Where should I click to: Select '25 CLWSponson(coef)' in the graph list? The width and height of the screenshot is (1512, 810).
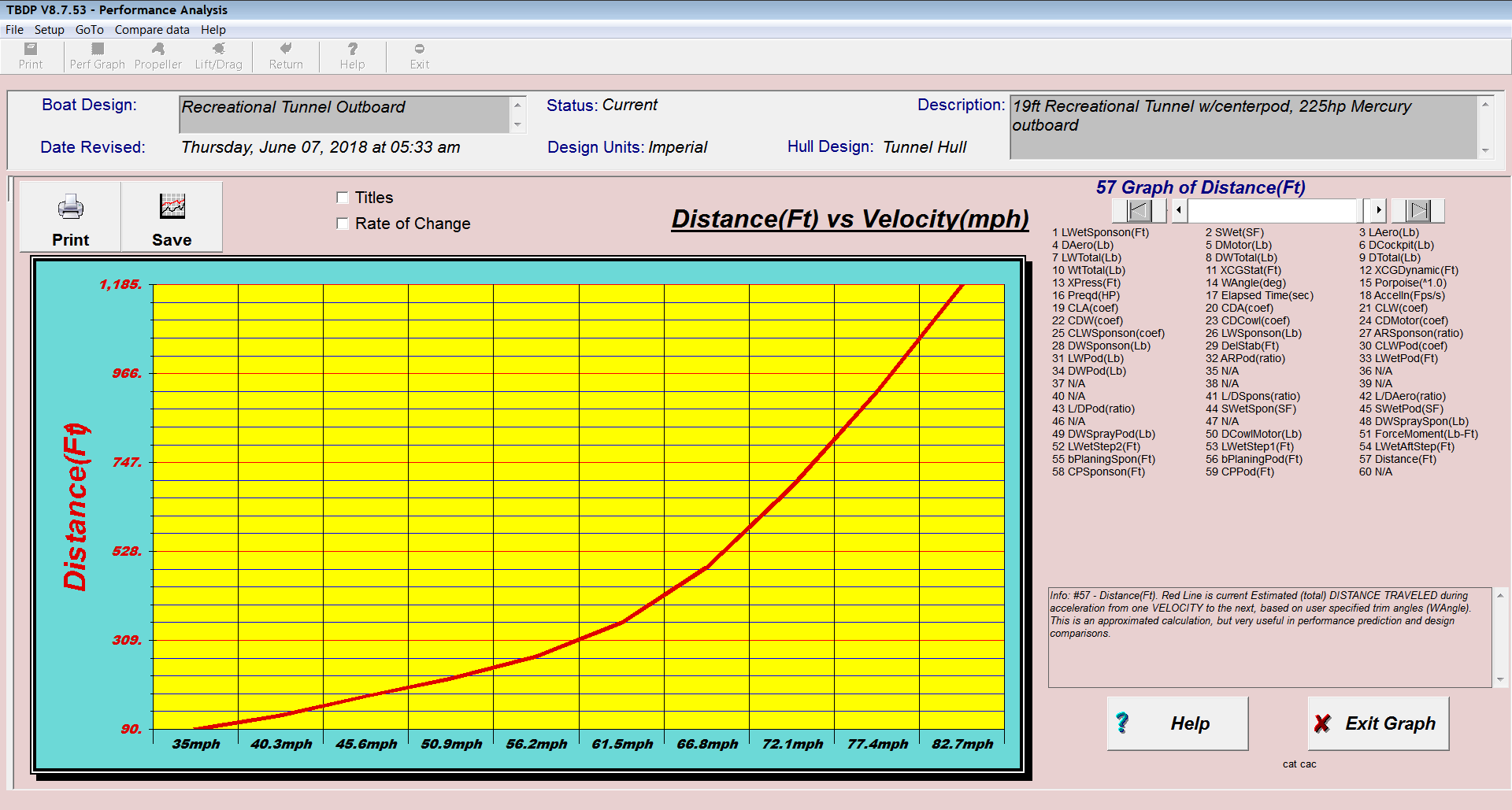[1108, 333]
